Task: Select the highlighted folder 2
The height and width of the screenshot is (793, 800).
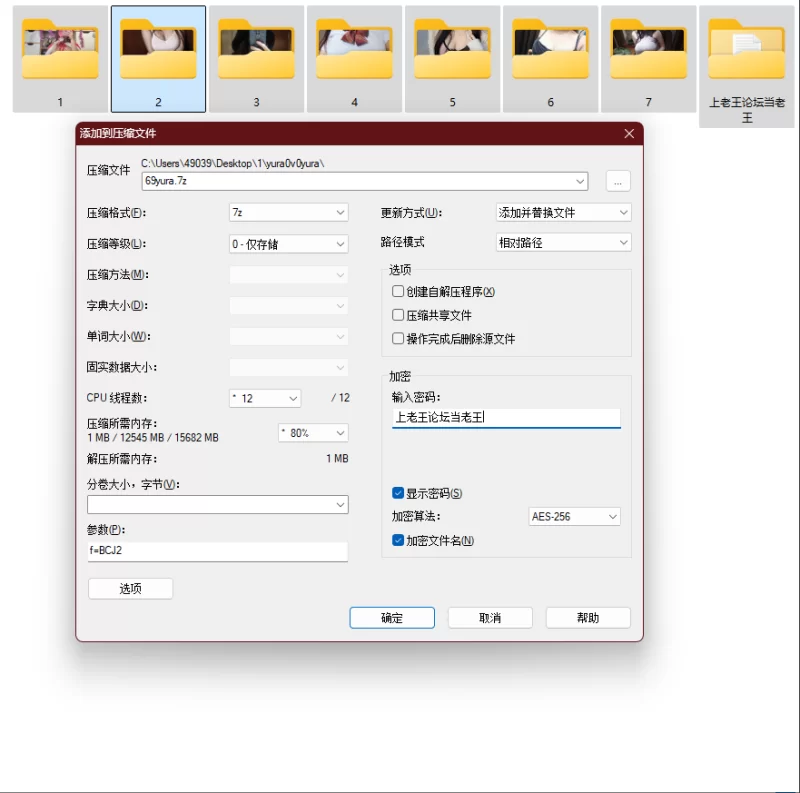Action: click(x=158, y=59)
